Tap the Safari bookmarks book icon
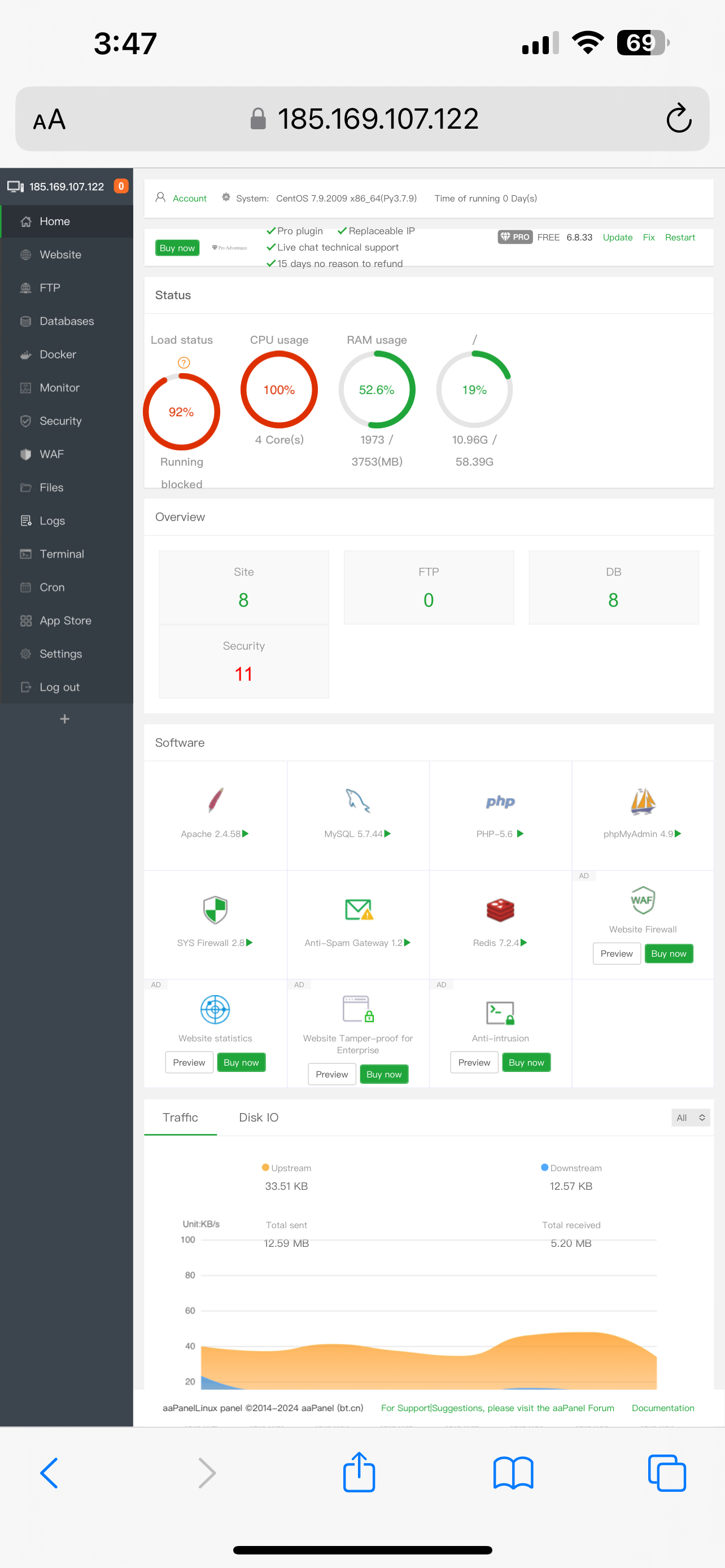This screenshot has height=1568, width=725. [x=513, y=1473]
